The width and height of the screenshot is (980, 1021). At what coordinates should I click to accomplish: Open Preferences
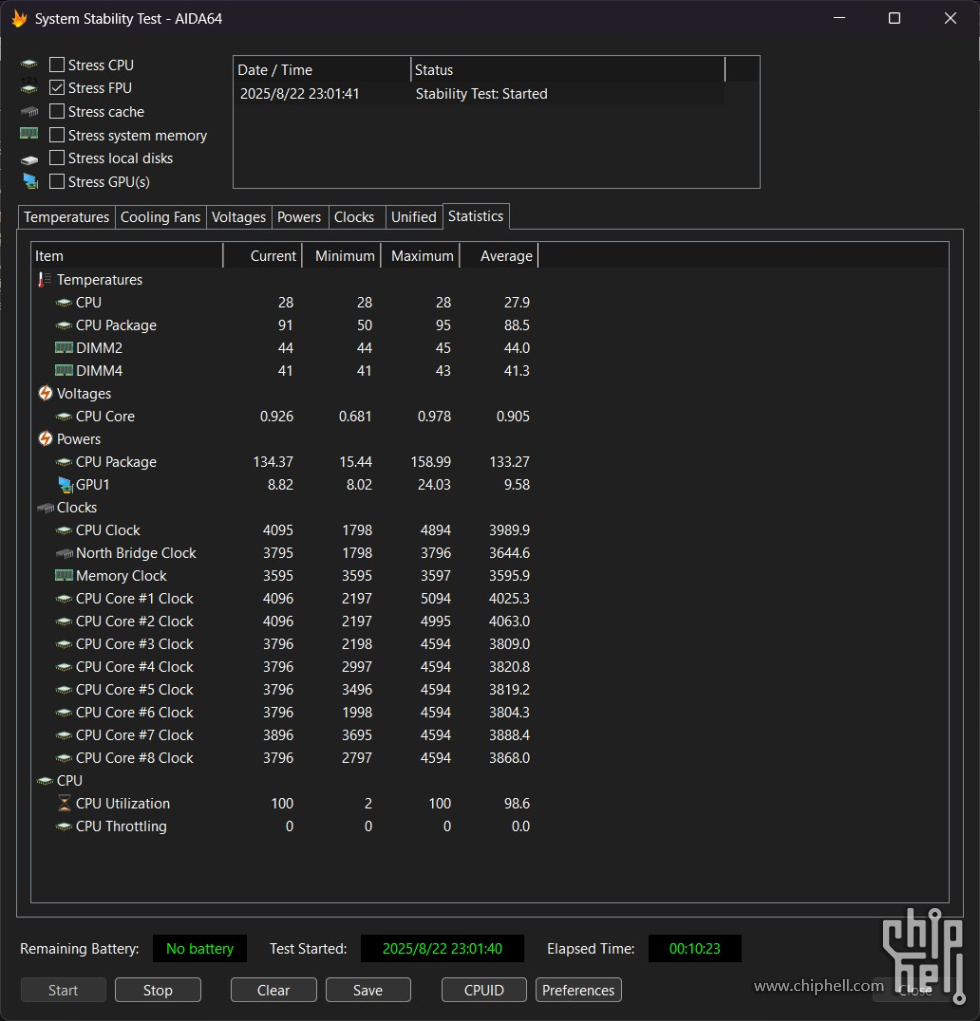[578, 990]
